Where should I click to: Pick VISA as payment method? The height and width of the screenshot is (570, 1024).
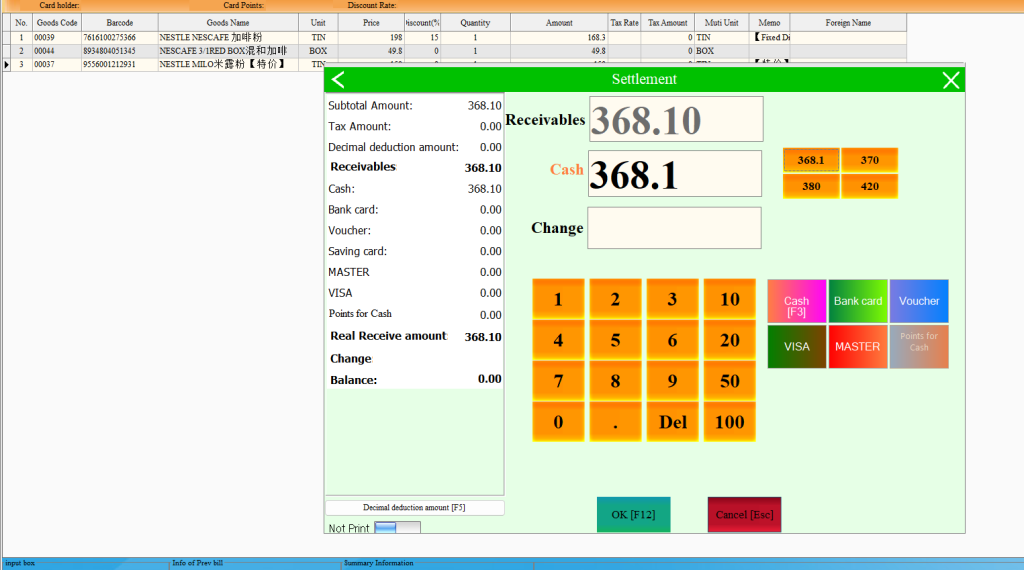[797, 346]
